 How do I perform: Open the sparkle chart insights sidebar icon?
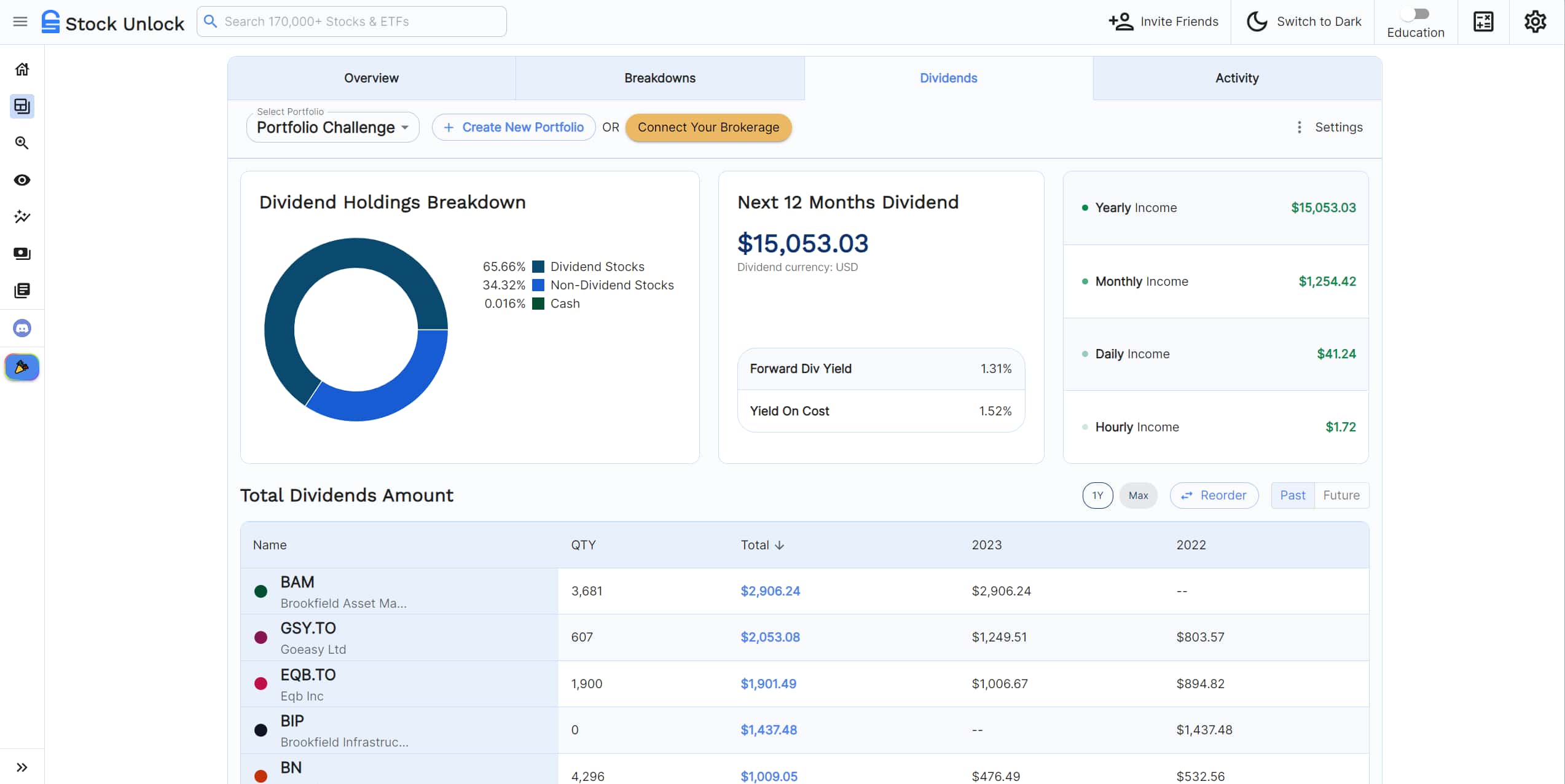coord(22,217)
